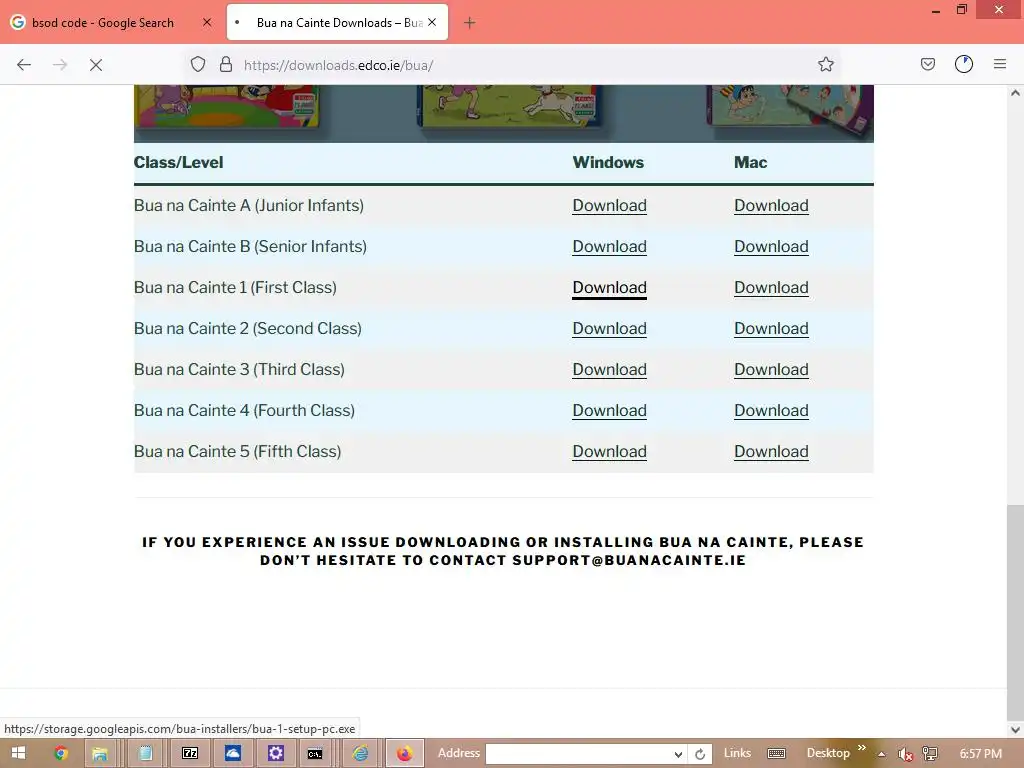Download Fourth Class for Mac

tap(771, 411)
